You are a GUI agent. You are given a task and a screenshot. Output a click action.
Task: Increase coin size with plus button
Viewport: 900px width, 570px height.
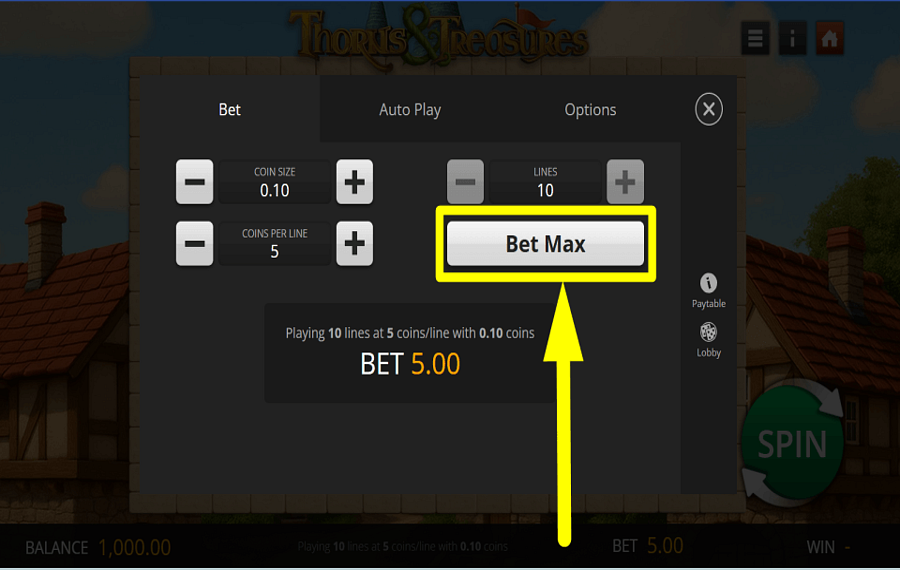click(x=355, y=182)
